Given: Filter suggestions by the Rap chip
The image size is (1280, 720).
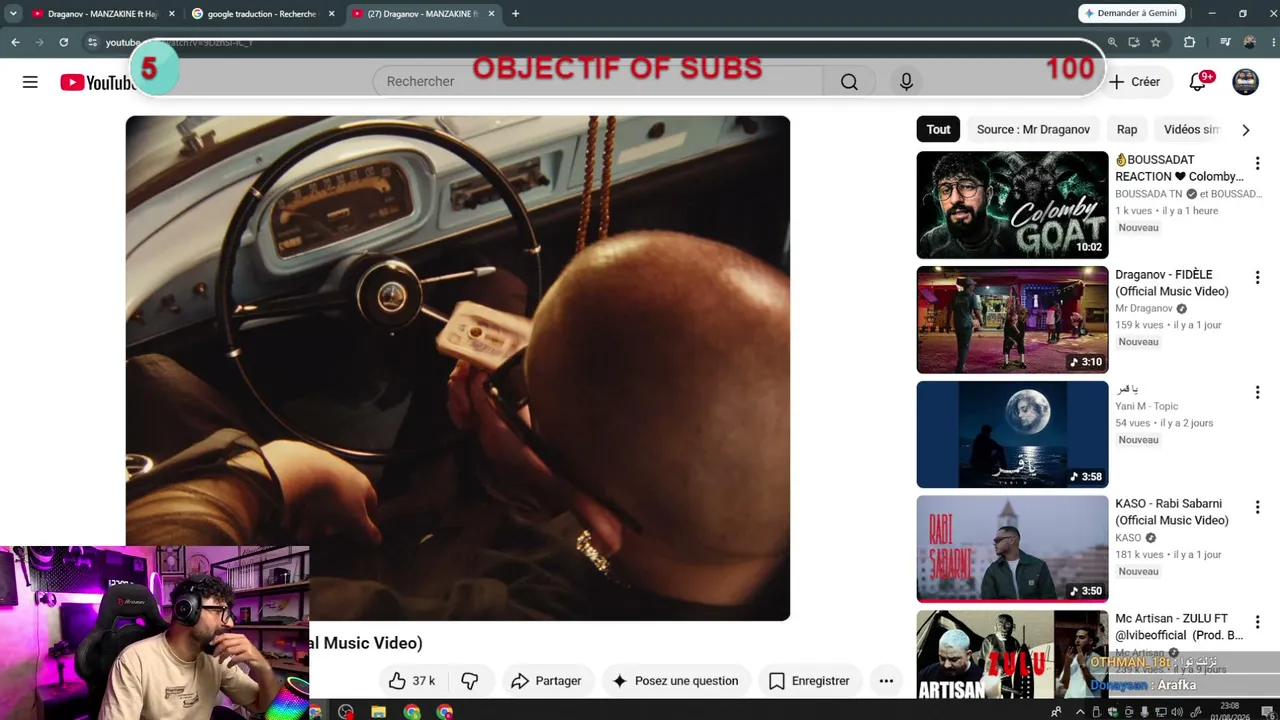Looking at the screenshot, I should tap(1127, 130).
